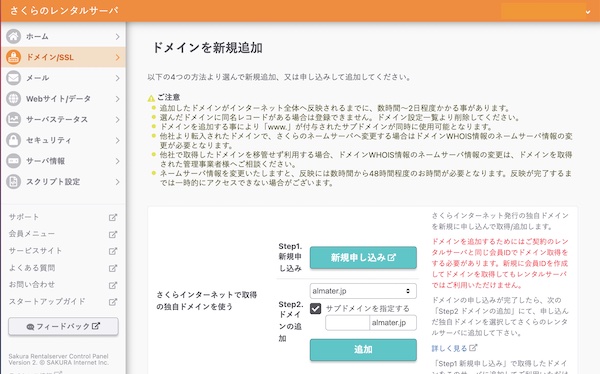Expand the セキュリティ menu chevron

(117, 140)
